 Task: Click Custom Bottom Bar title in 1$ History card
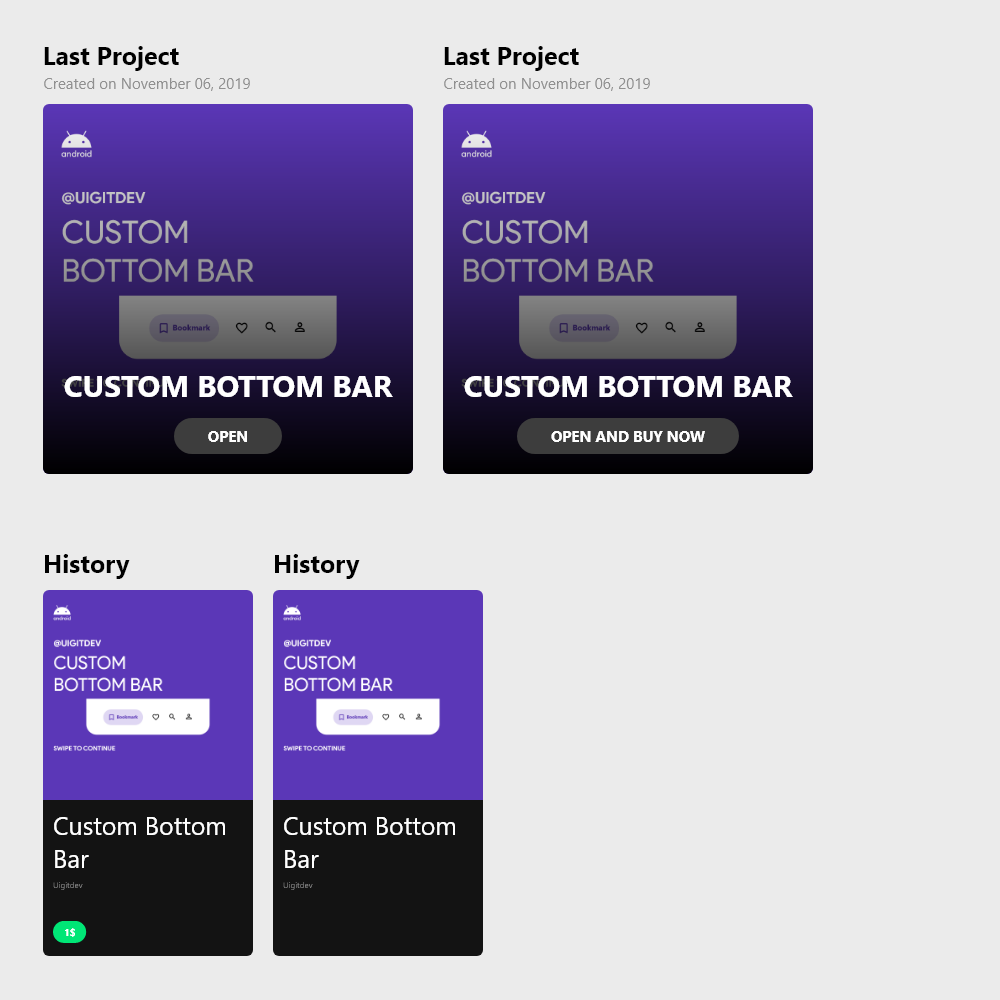tap(139, 842)
